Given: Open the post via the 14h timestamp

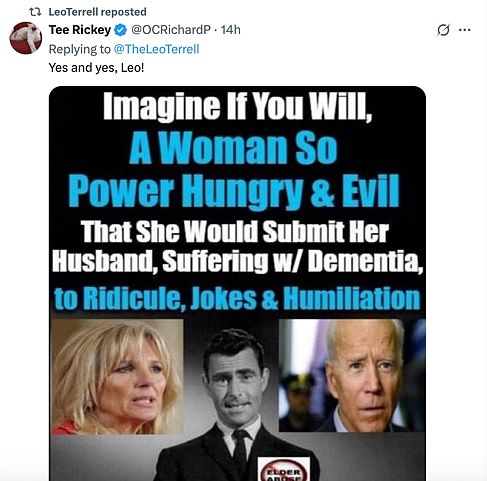Looking at the screenshot, I should click(230, 30).
